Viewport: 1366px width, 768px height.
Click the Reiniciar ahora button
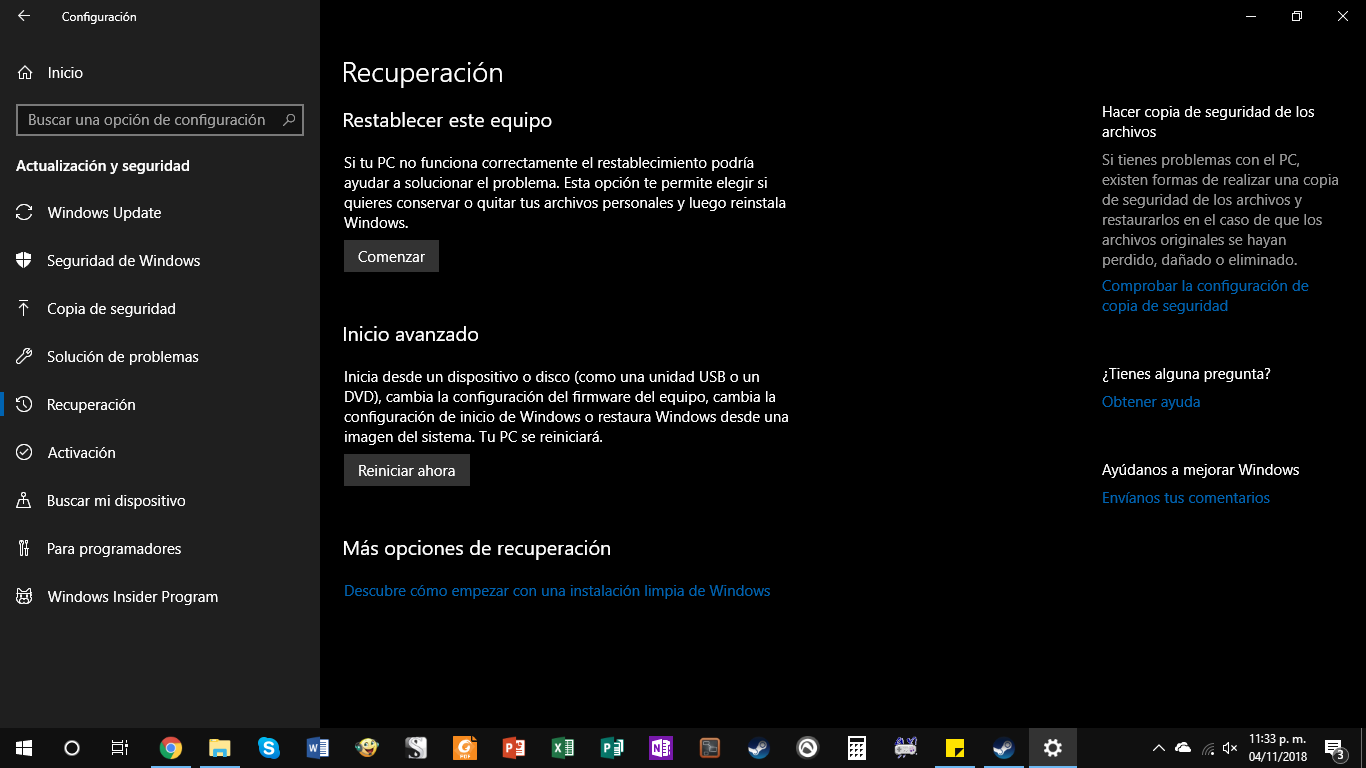coord(407,471)
